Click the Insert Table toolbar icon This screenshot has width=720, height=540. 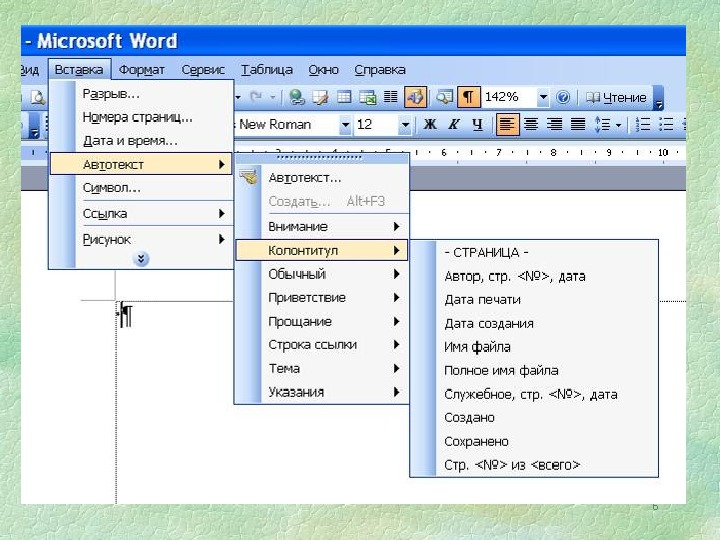[x=343, y=97]
